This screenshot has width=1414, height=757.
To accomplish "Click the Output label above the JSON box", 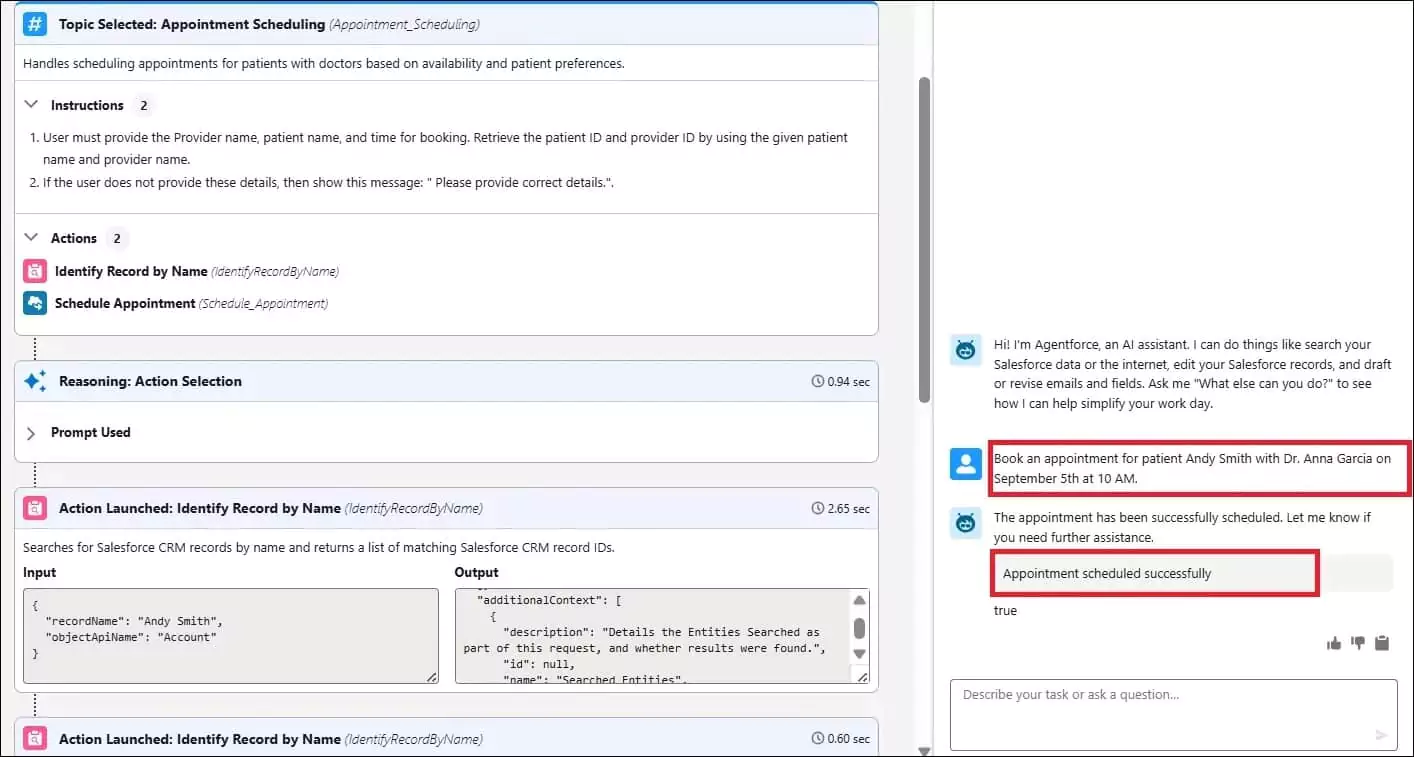I will 477,572.
